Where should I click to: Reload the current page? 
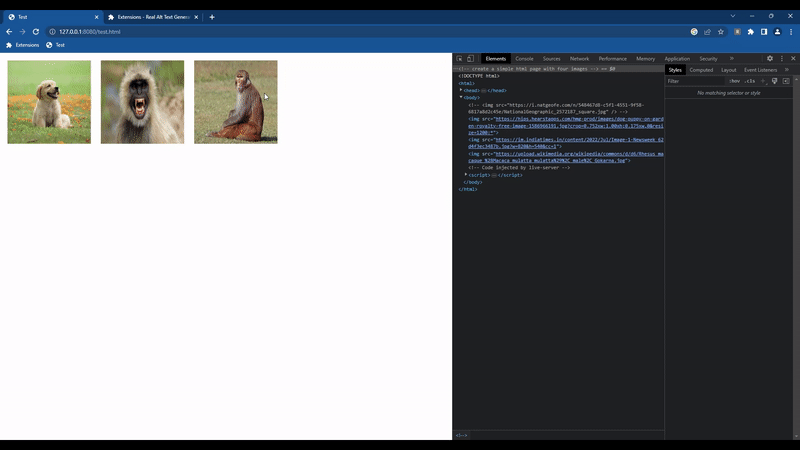(x=36, y=32)
